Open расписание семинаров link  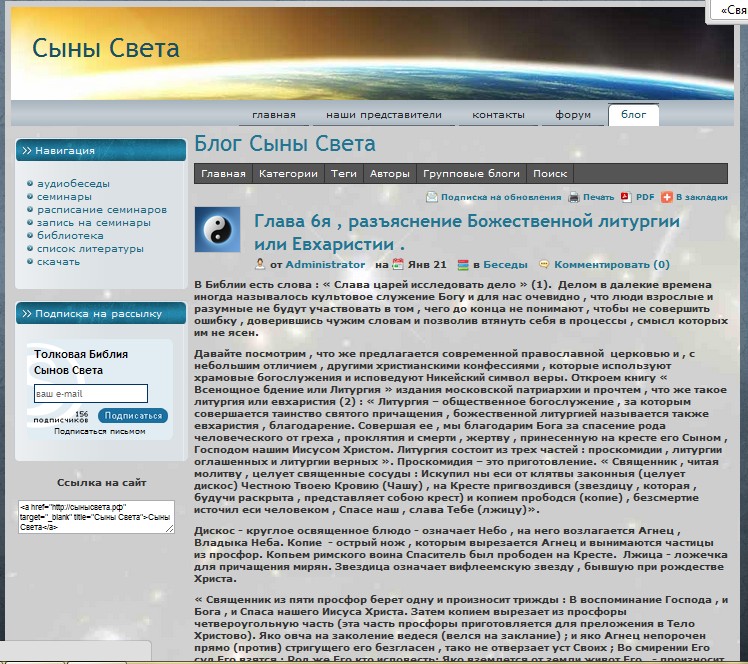point(102,210)
